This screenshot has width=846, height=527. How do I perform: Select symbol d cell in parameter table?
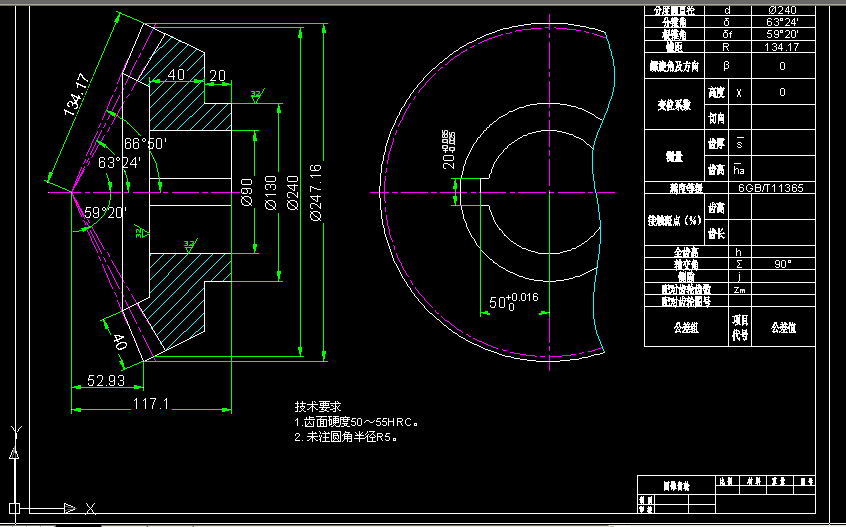727,10
